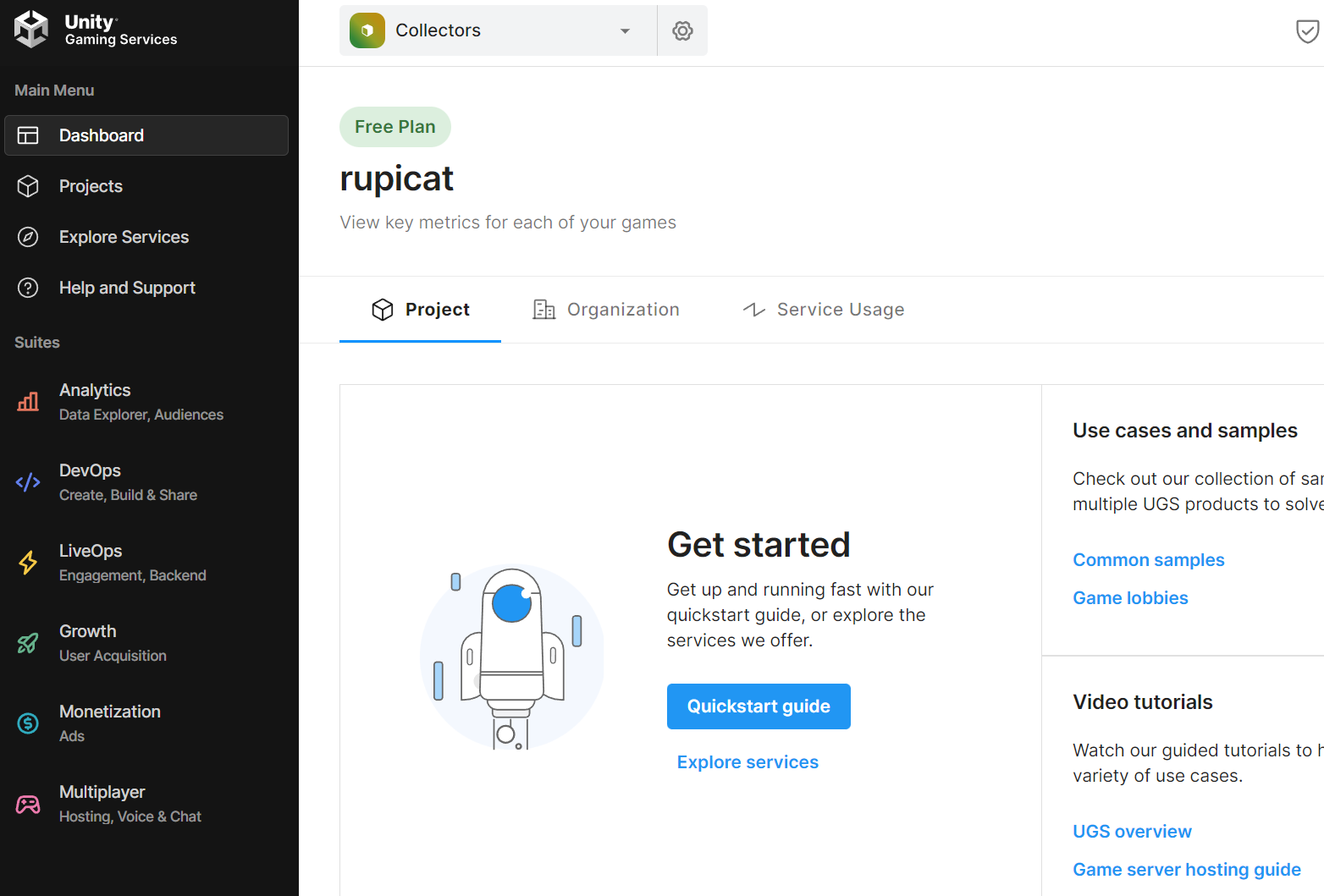1324x896 pixels.
Task: Expand the Collectors project dropdown arrow
Action: [x=625, y=31]
